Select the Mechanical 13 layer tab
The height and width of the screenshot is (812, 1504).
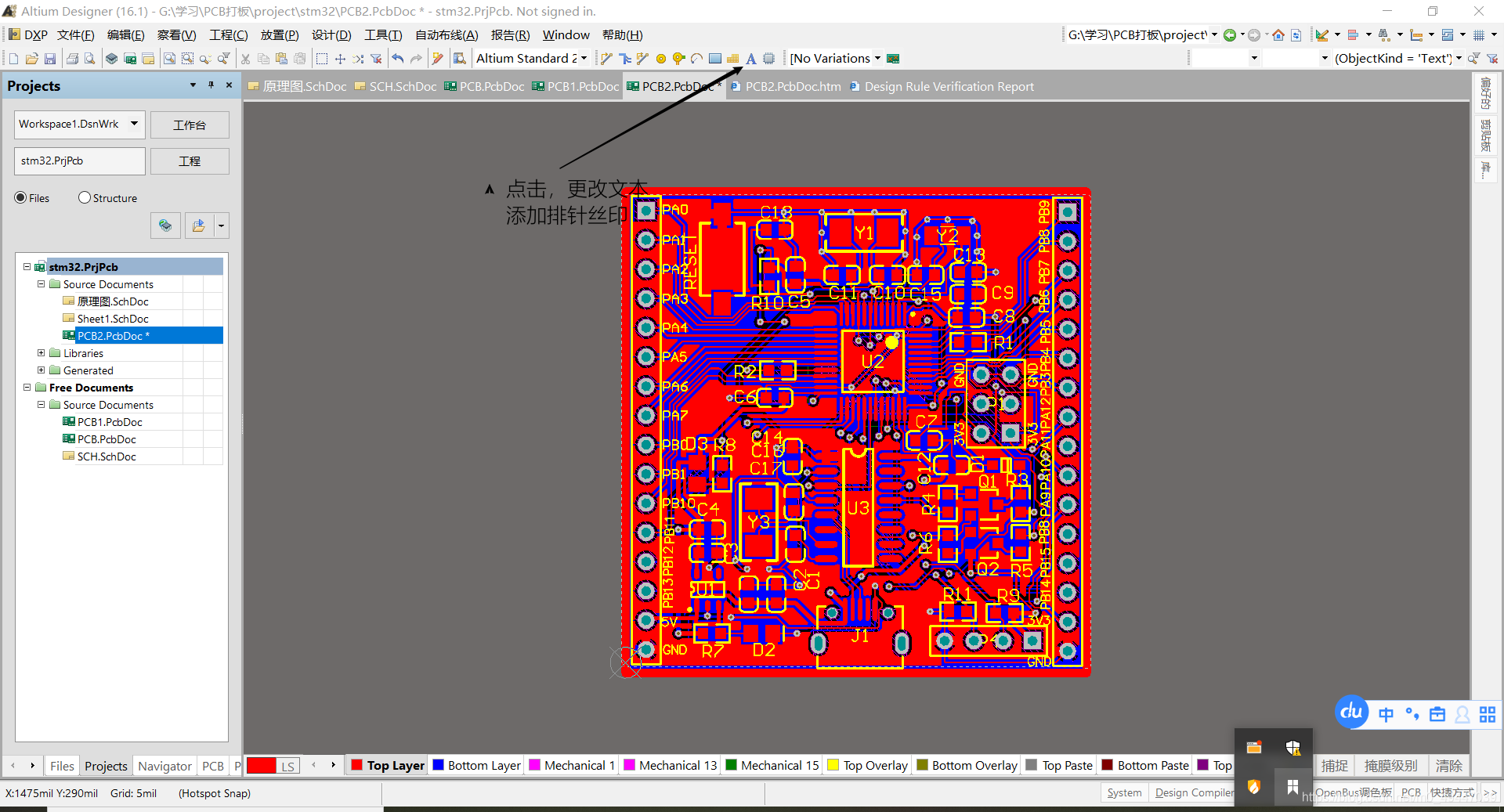(x=671, y=766)
